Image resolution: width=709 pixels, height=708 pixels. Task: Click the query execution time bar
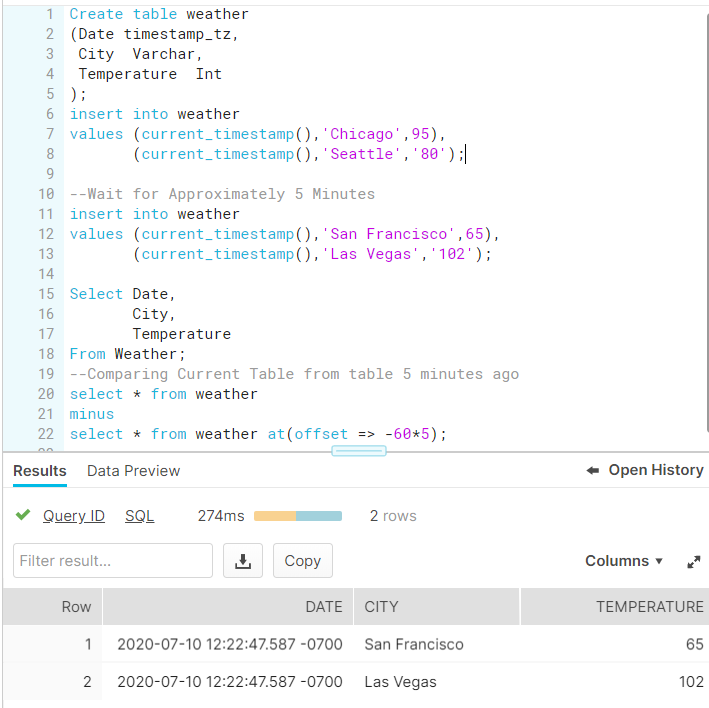[298, 516]
